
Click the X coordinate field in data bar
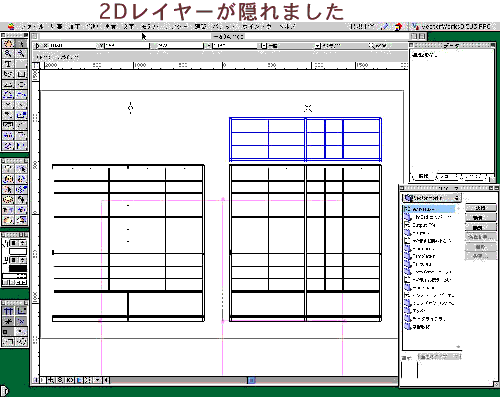point(72,45)
